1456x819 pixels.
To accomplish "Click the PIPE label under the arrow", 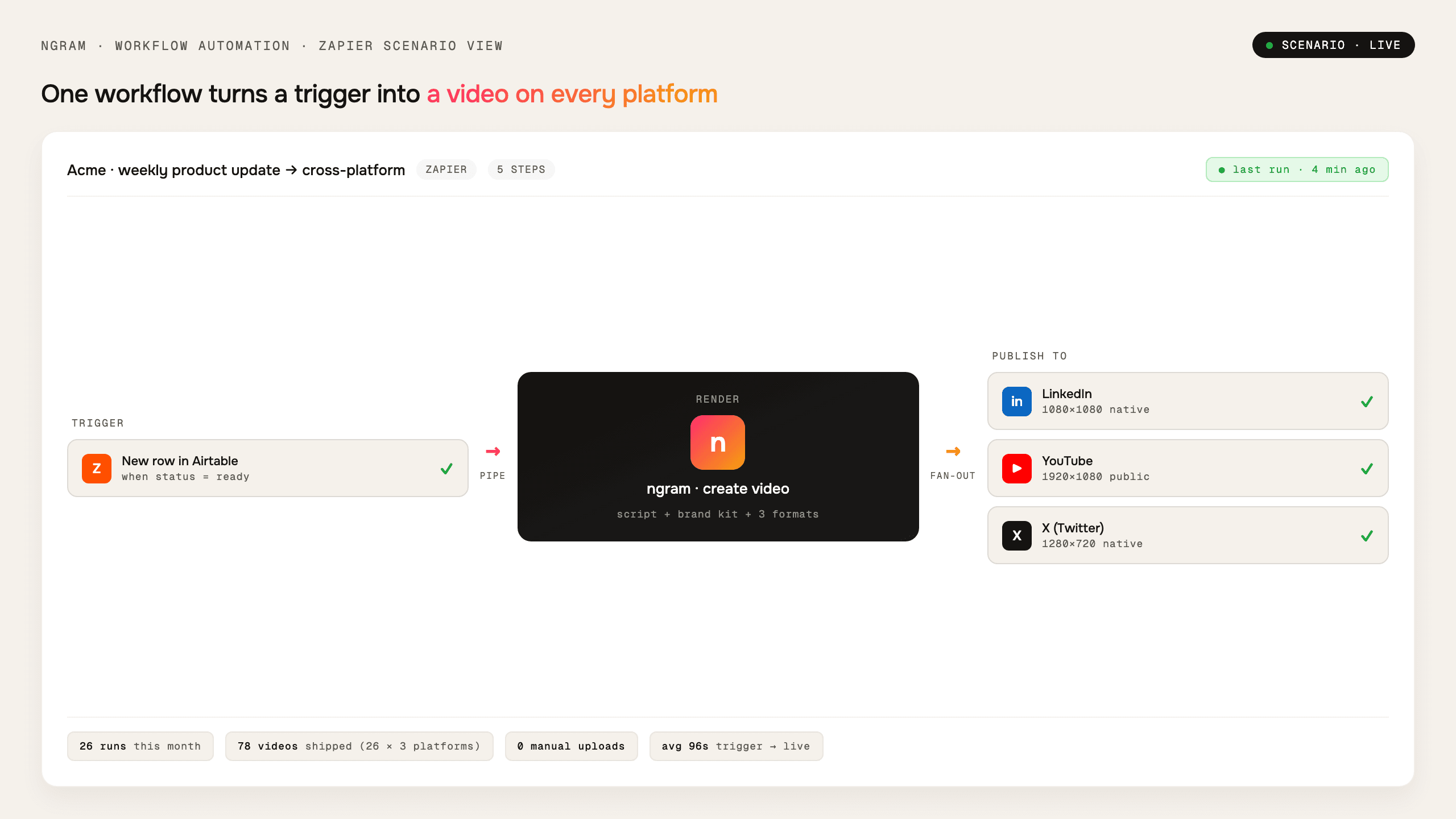I will (x=493, y=475).
